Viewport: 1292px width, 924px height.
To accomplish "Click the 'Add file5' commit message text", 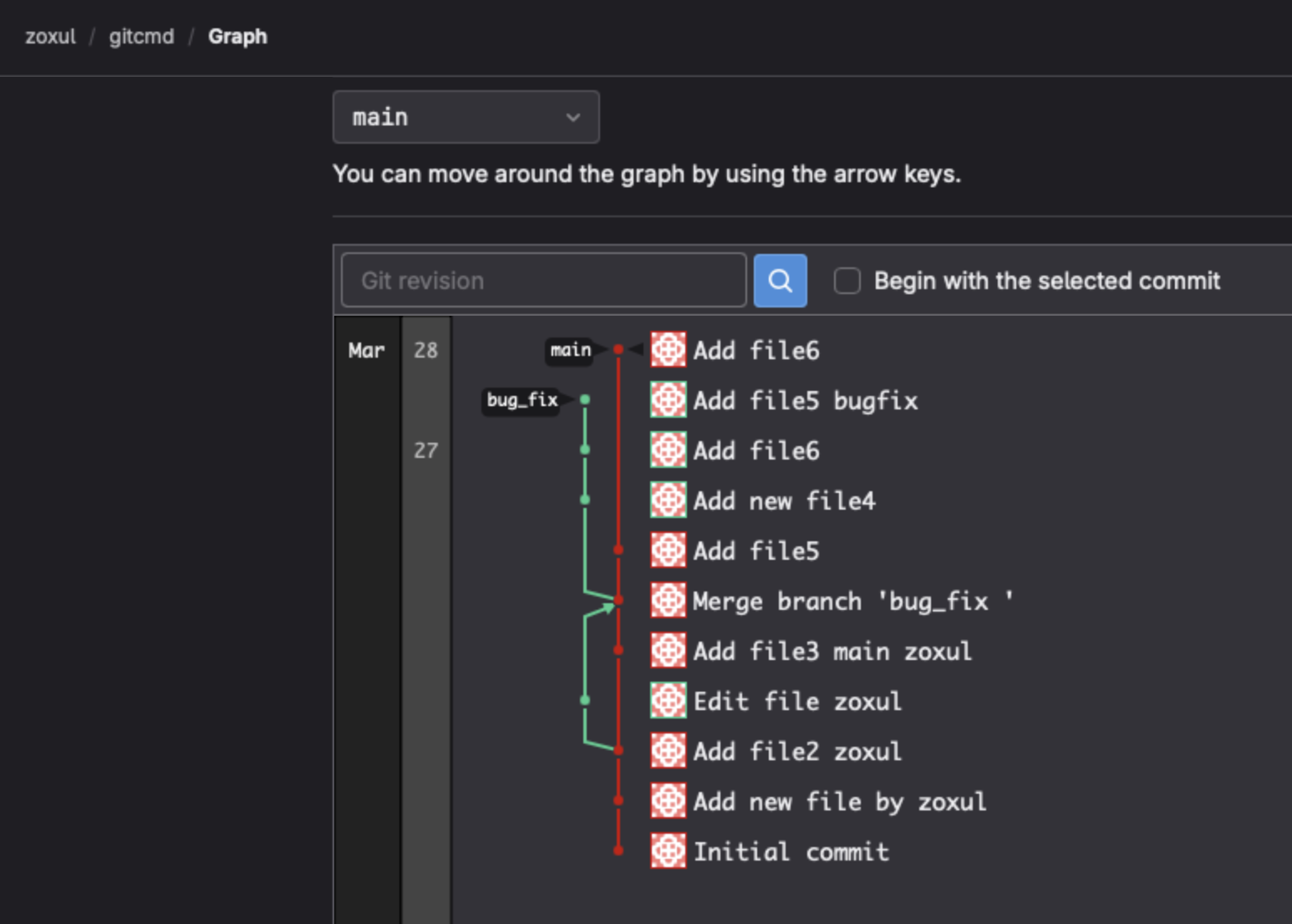I will 755,551.
